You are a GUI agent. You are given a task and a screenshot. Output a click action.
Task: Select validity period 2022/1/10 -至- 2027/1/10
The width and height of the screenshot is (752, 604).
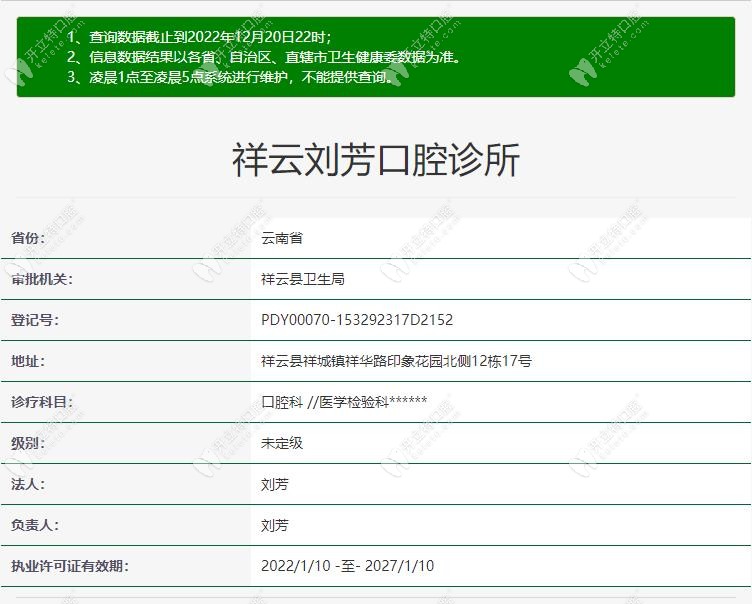point(348,566)
